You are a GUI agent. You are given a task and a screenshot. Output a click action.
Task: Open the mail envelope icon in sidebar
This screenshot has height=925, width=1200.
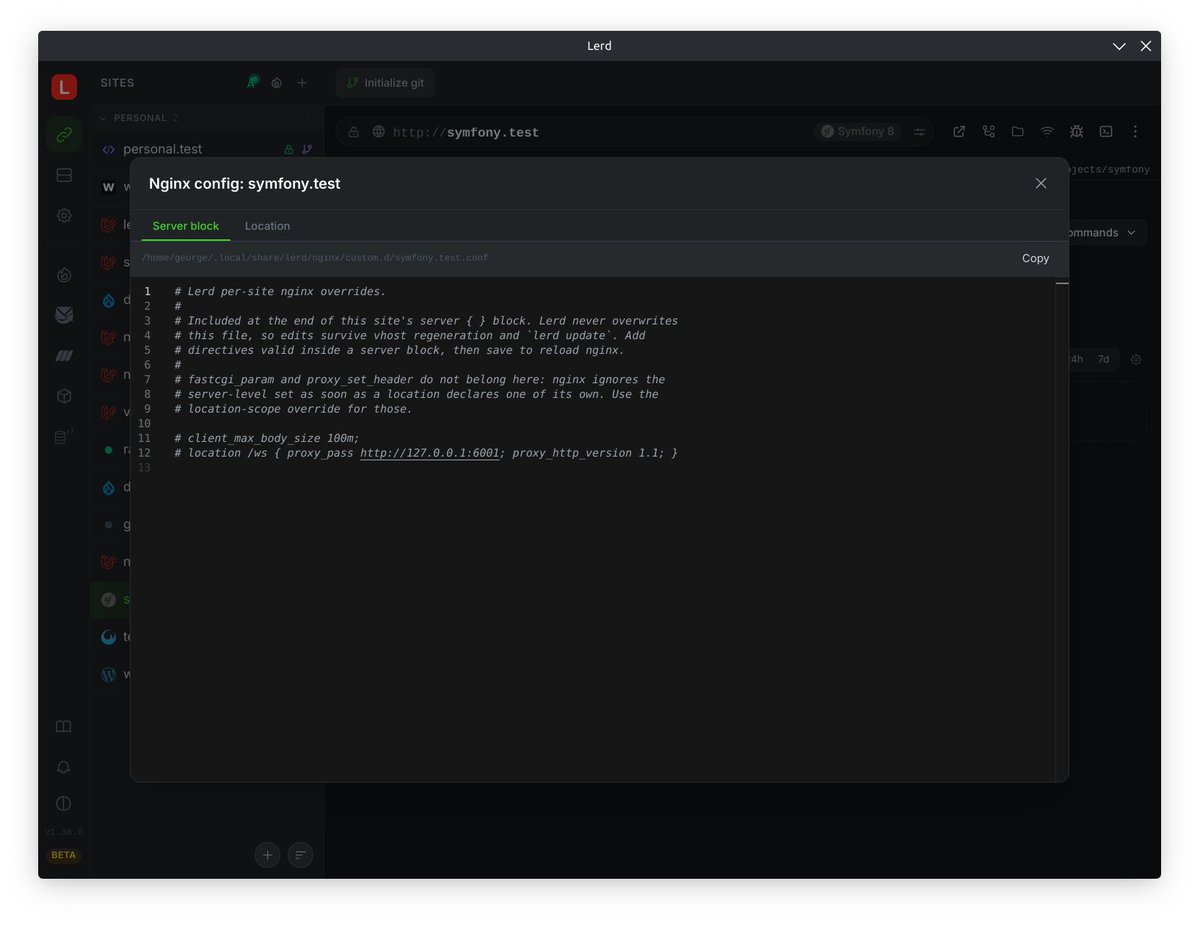pos(64,315)
